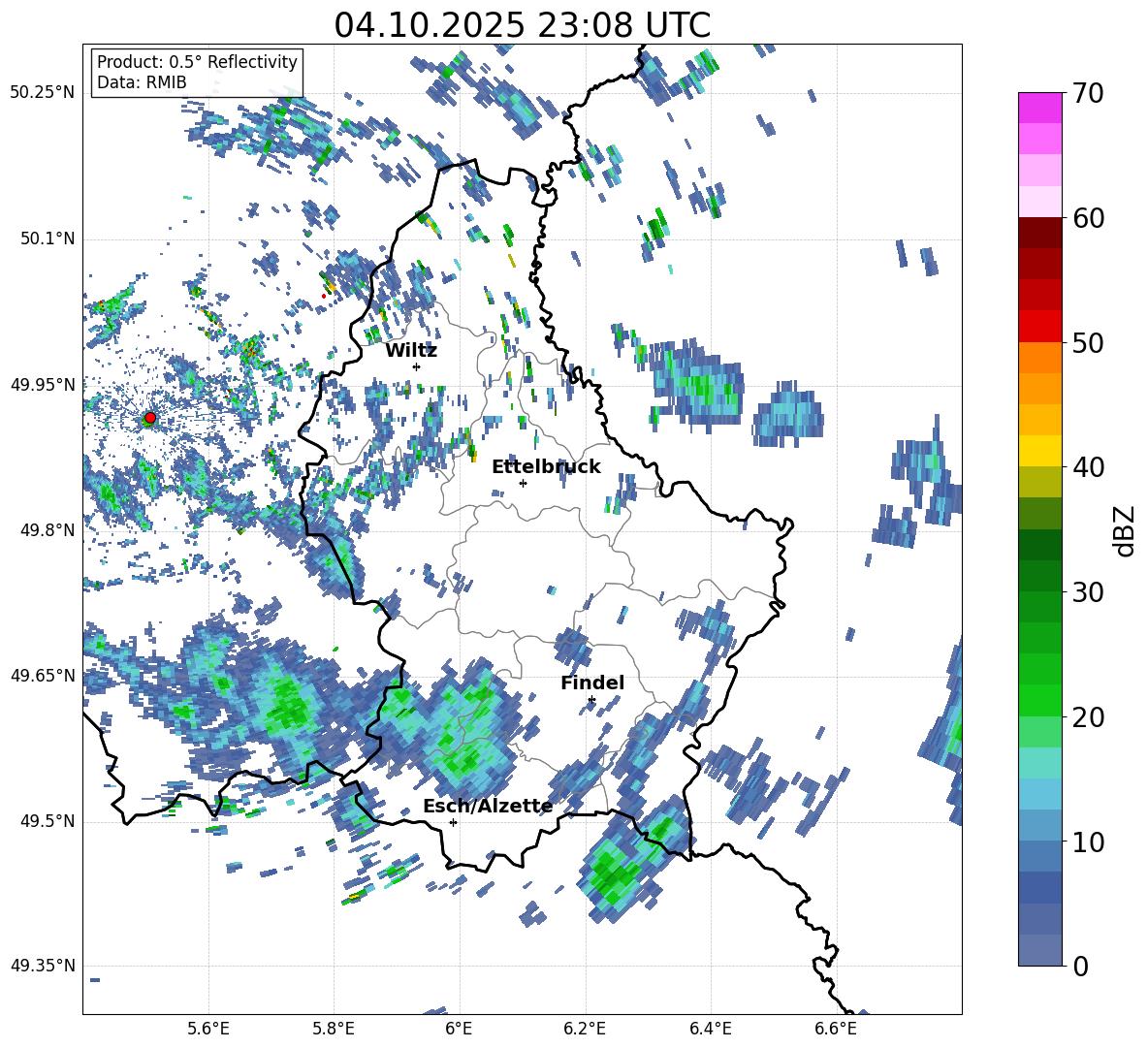
Task: Click the 6.4°E longitude label
Action: (711, 1029)
